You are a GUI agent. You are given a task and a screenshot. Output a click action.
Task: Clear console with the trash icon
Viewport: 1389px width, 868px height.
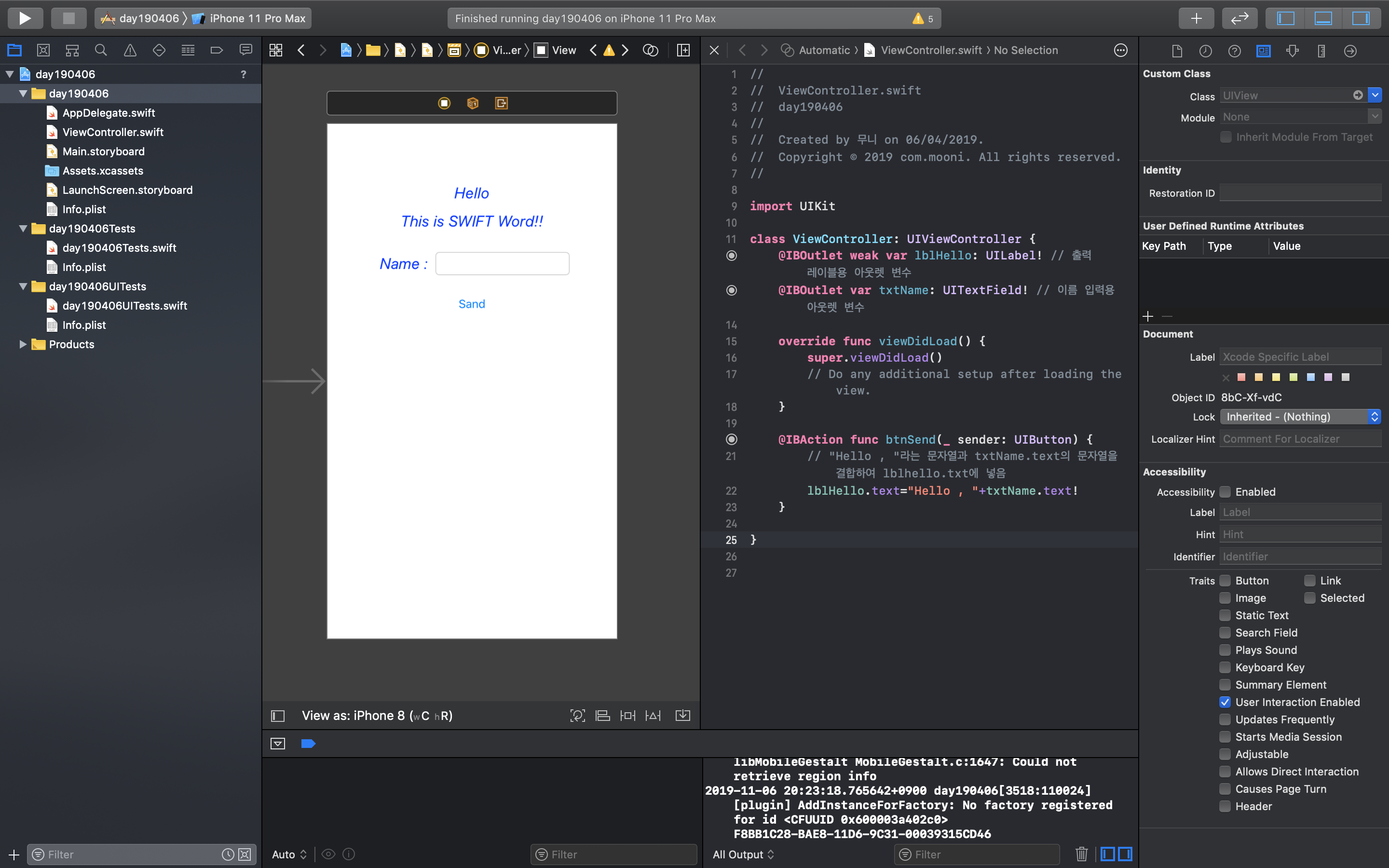1081,854
